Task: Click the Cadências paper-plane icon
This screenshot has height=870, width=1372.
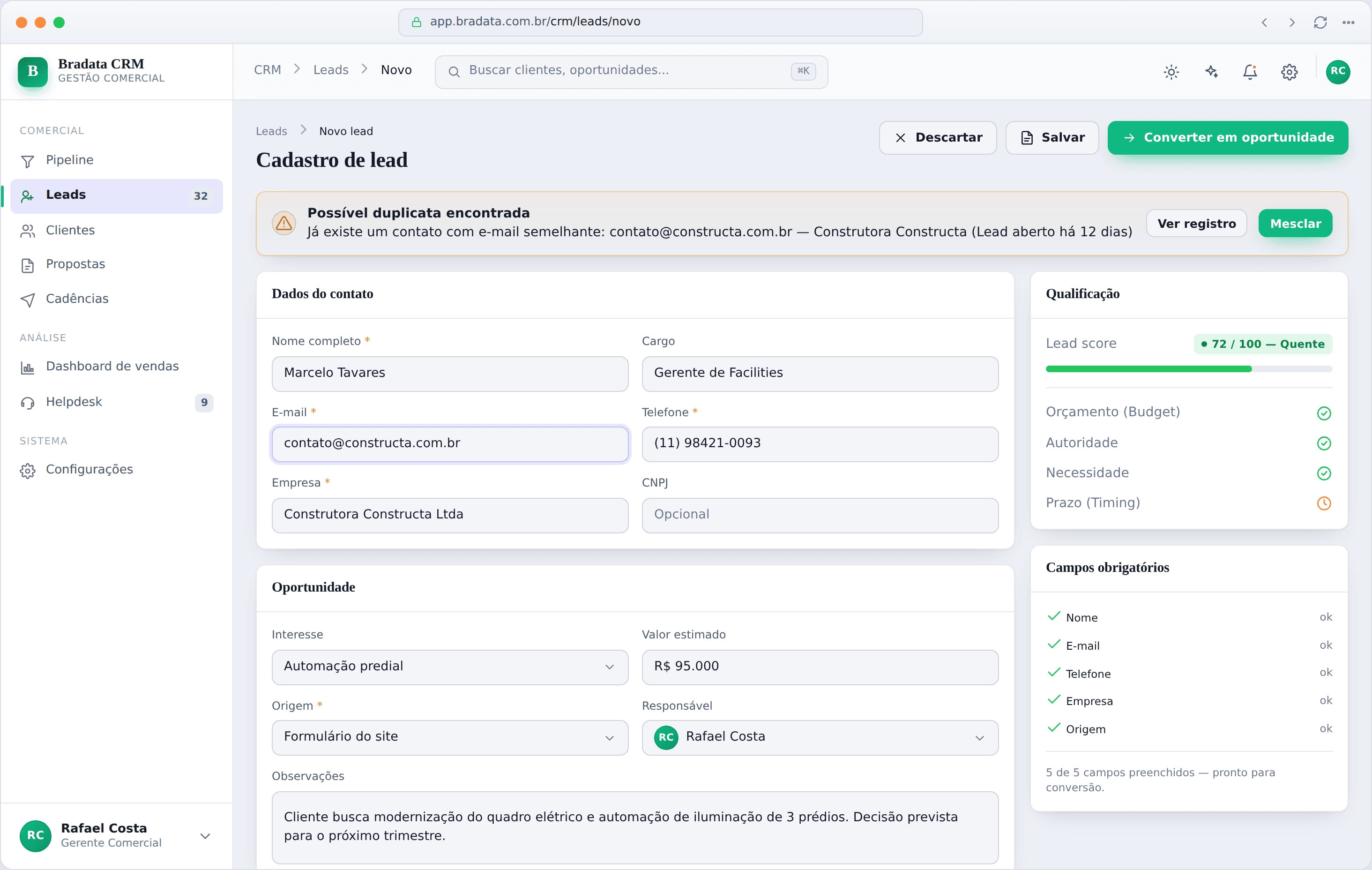Action: [x=27, y=300]
